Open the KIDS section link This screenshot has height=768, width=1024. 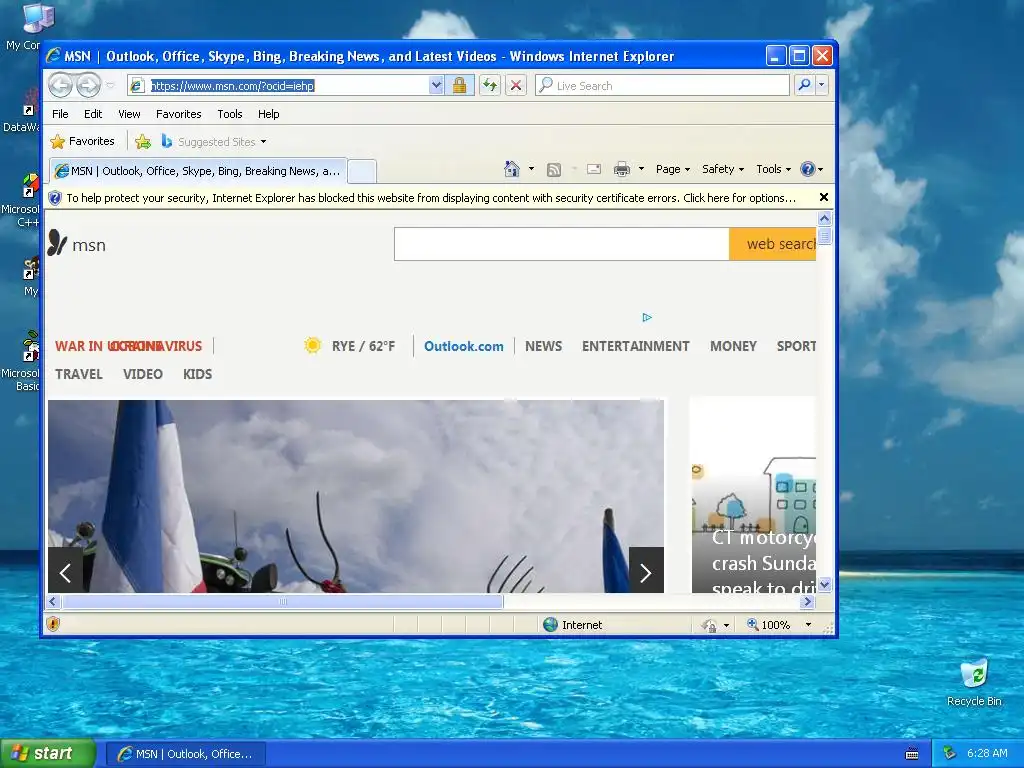[197, 374]
